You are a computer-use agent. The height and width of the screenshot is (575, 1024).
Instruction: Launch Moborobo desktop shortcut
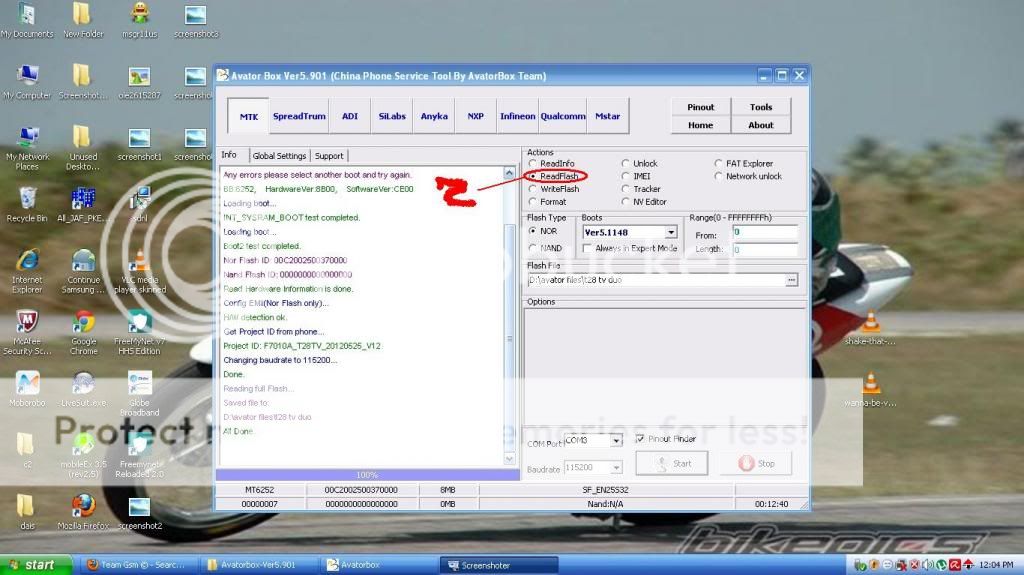[x=27, y=389]
